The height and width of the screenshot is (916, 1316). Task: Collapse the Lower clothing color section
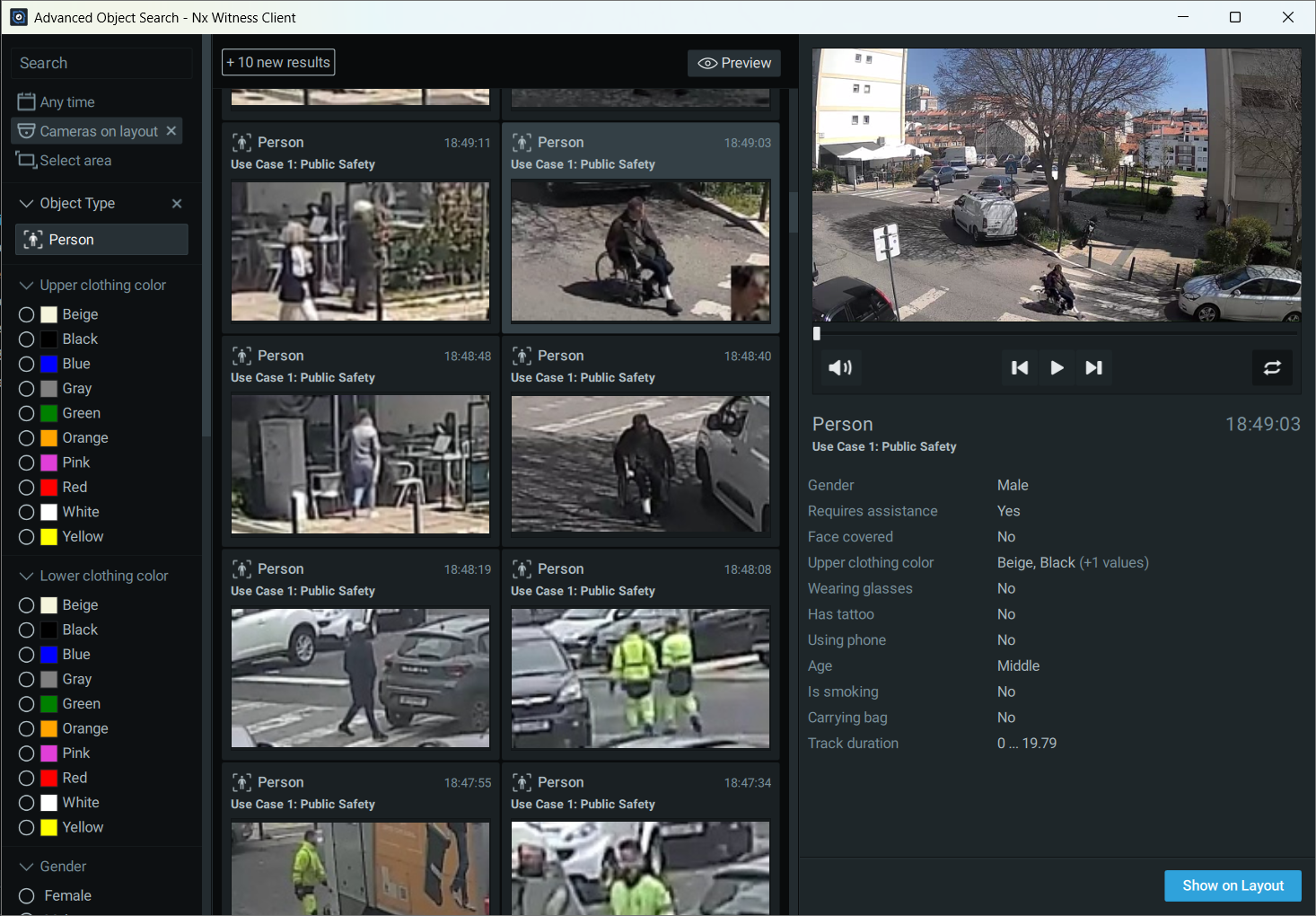coord(26,577)
